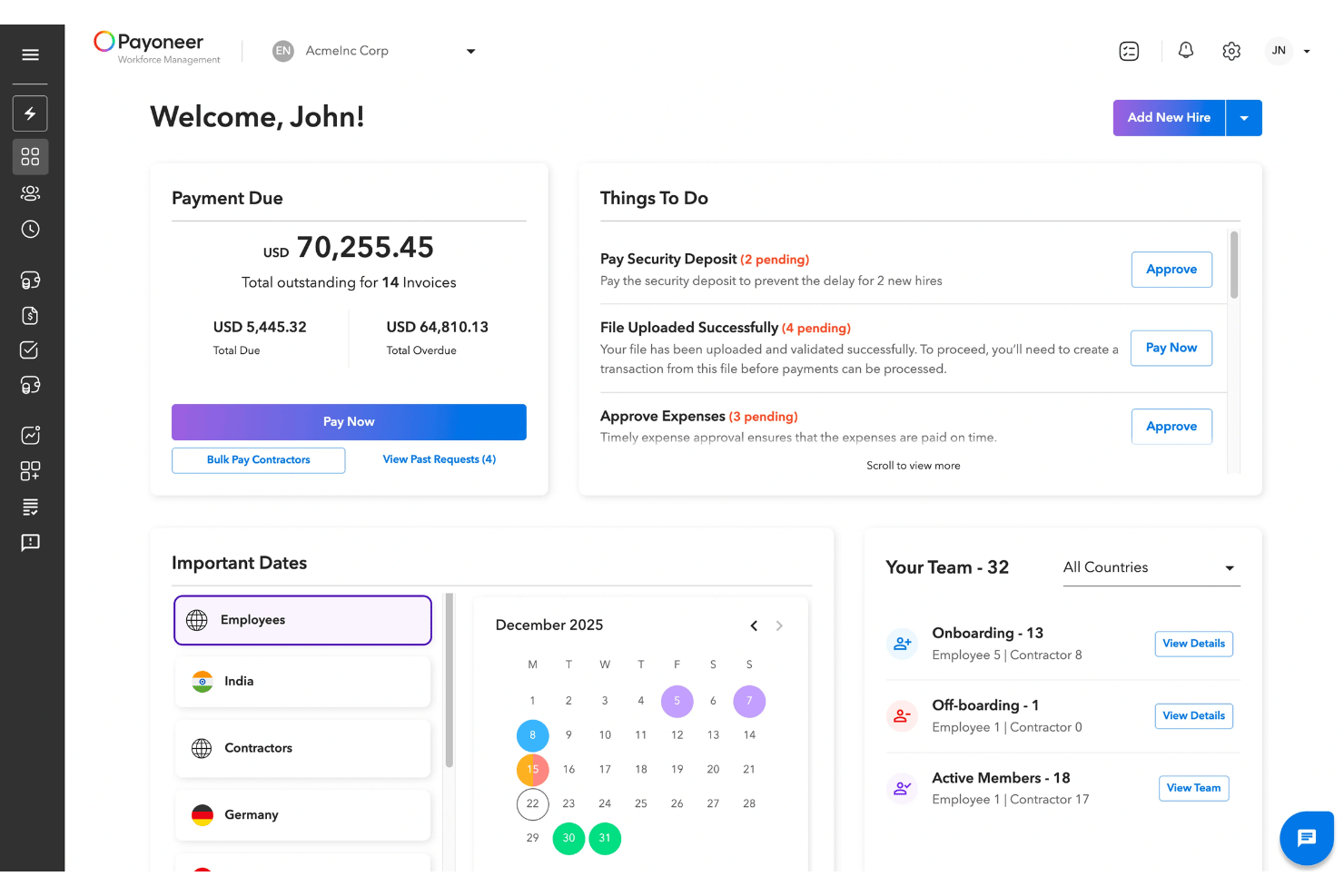
Task: Open the dollar document icon in sidebar
Action: (x=30, y=315)
